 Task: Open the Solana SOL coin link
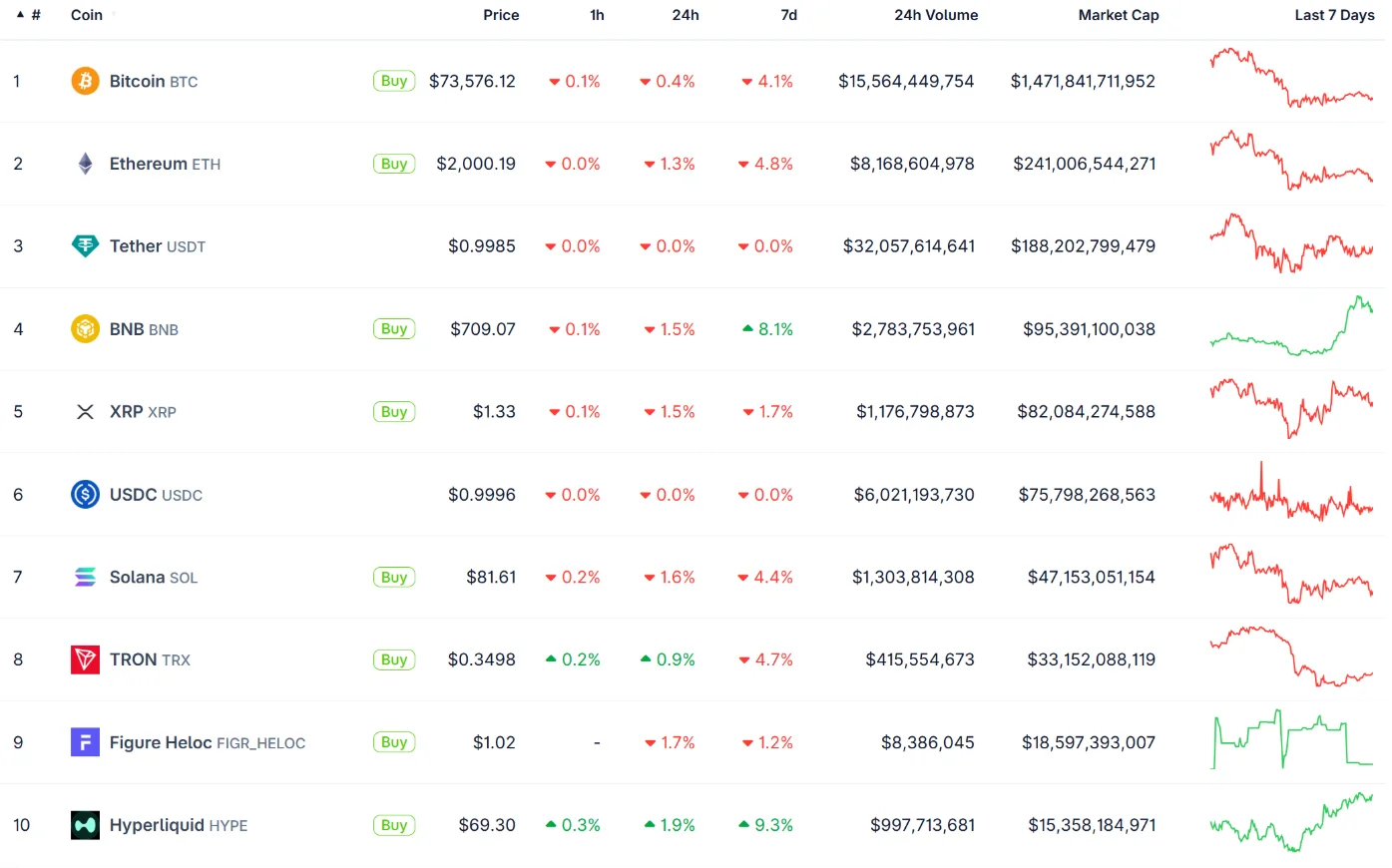point(154,577)
